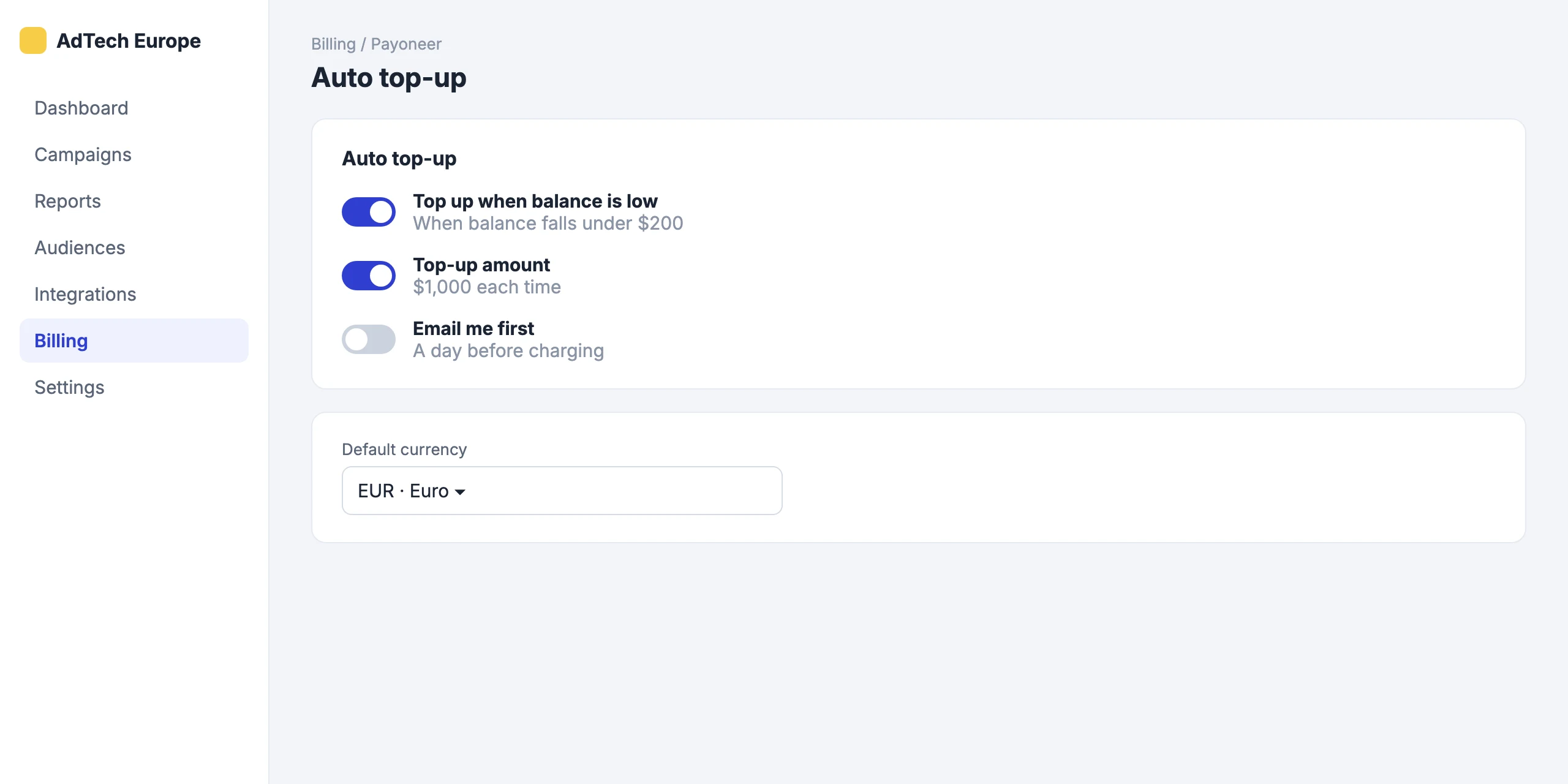Image resolution: width=1568 pixels, height=784 pixels.
Task: Select the Billing sidebar item
Action: 134,341
